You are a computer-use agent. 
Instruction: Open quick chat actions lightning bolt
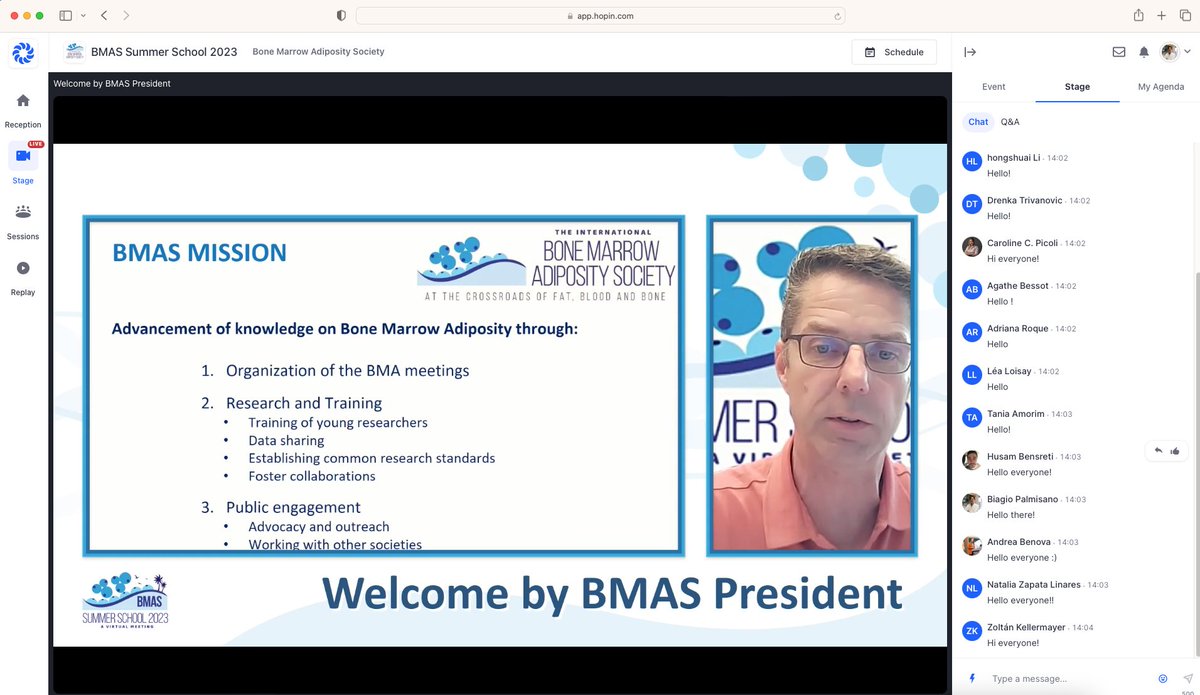coord(971,678)
